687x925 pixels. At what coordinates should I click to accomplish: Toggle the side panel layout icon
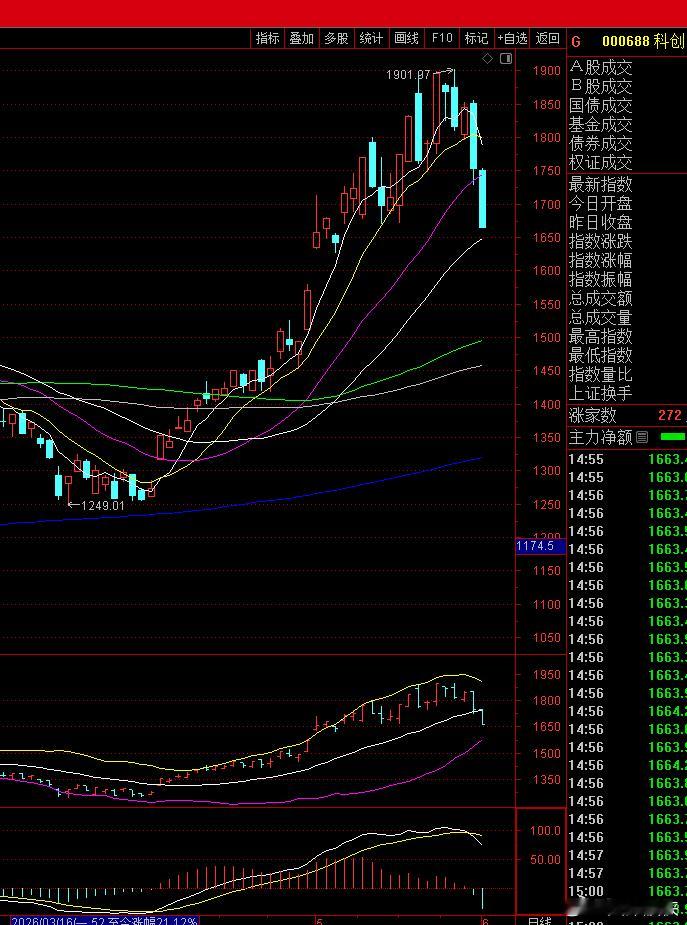click(506, 58)
